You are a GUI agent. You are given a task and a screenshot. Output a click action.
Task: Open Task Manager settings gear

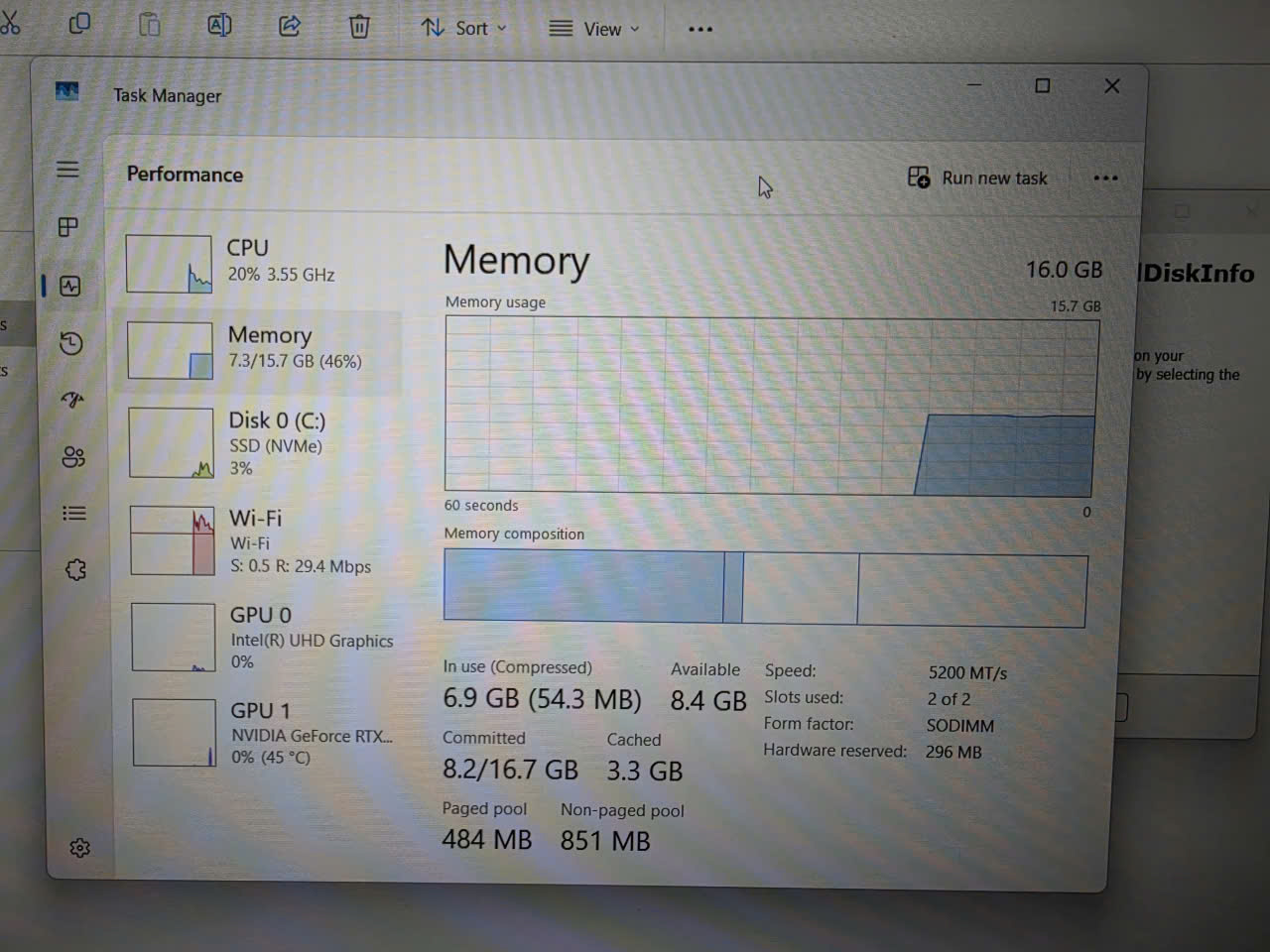click(80, 848)
